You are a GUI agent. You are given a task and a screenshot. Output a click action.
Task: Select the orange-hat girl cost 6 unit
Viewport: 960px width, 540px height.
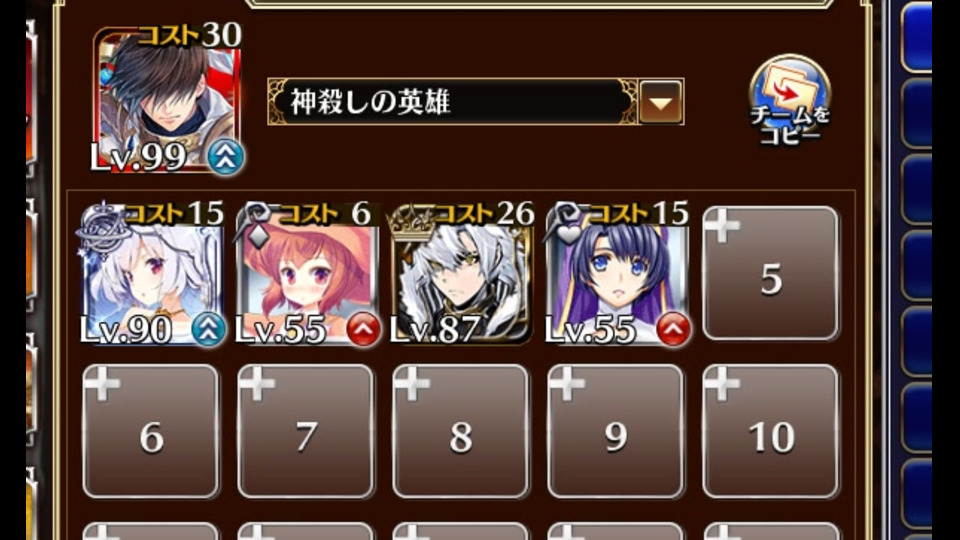[x=306, y=274]
